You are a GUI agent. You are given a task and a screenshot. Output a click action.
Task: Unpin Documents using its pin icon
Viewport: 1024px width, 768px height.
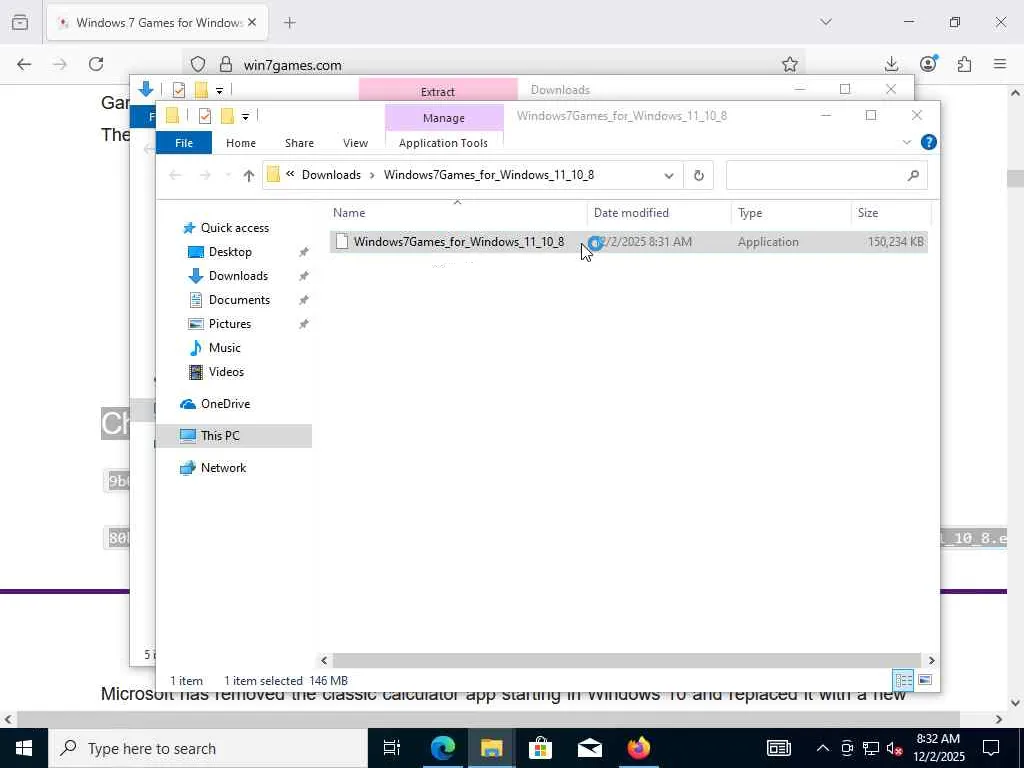click(x=303, y=300)
